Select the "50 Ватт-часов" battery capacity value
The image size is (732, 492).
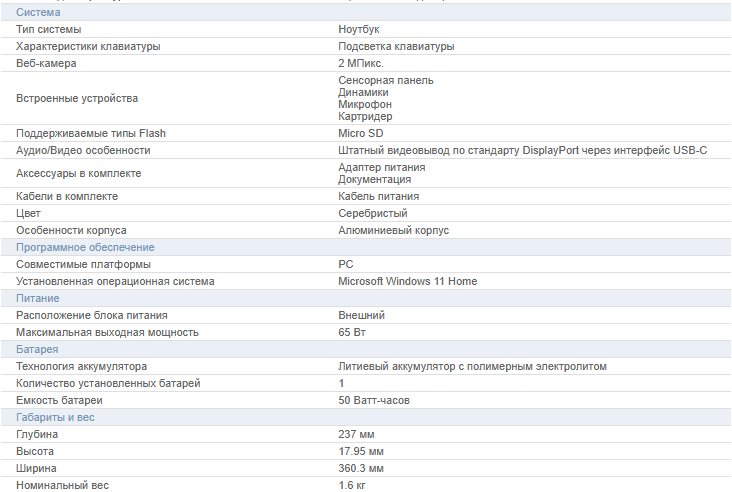(374, 400)
